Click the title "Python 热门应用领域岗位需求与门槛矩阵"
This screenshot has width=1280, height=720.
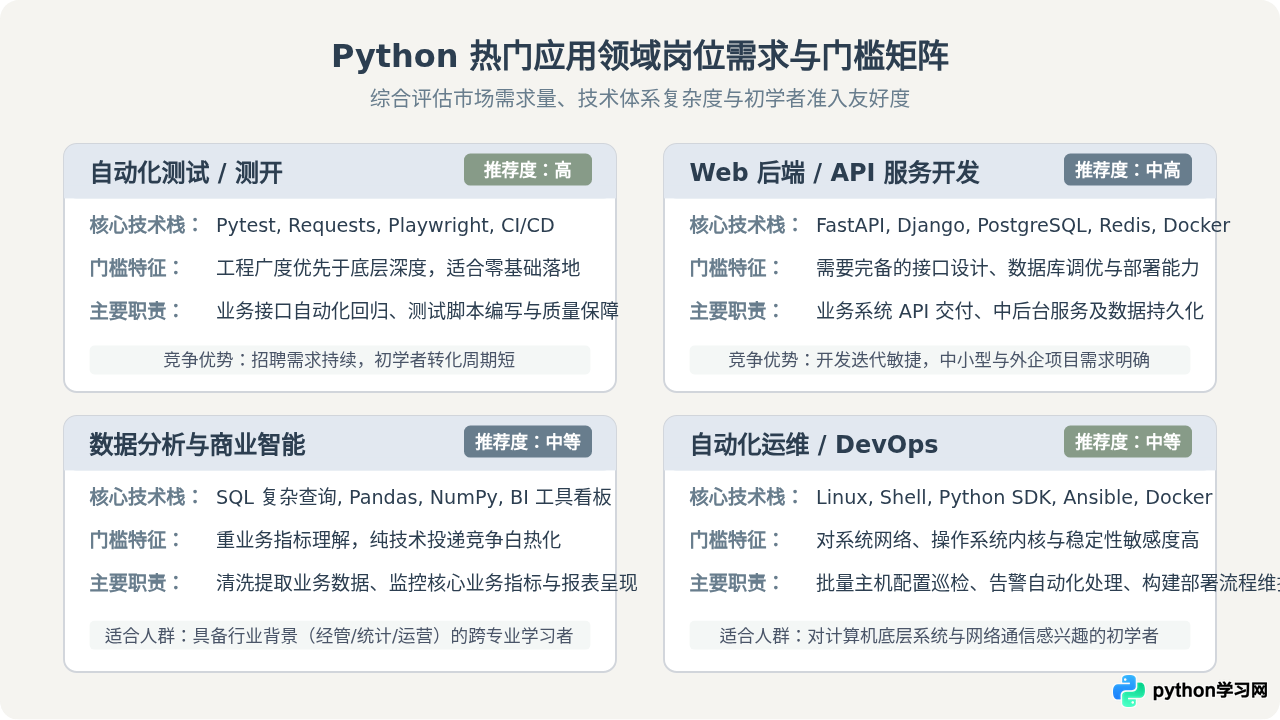coord(640,57)
